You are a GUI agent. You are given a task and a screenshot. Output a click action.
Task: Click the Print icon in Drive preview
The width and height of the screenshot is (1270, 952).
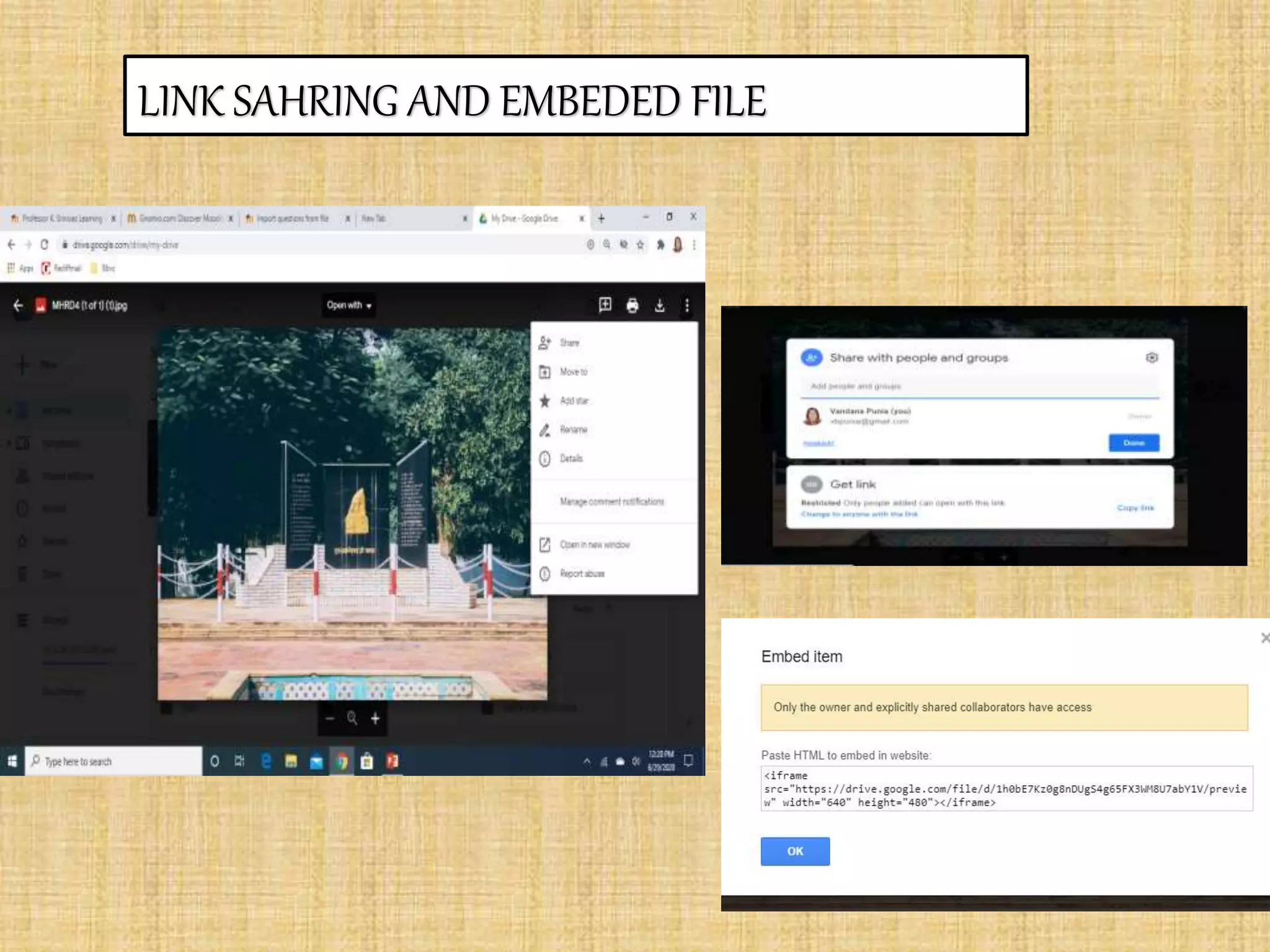(633, 305)
